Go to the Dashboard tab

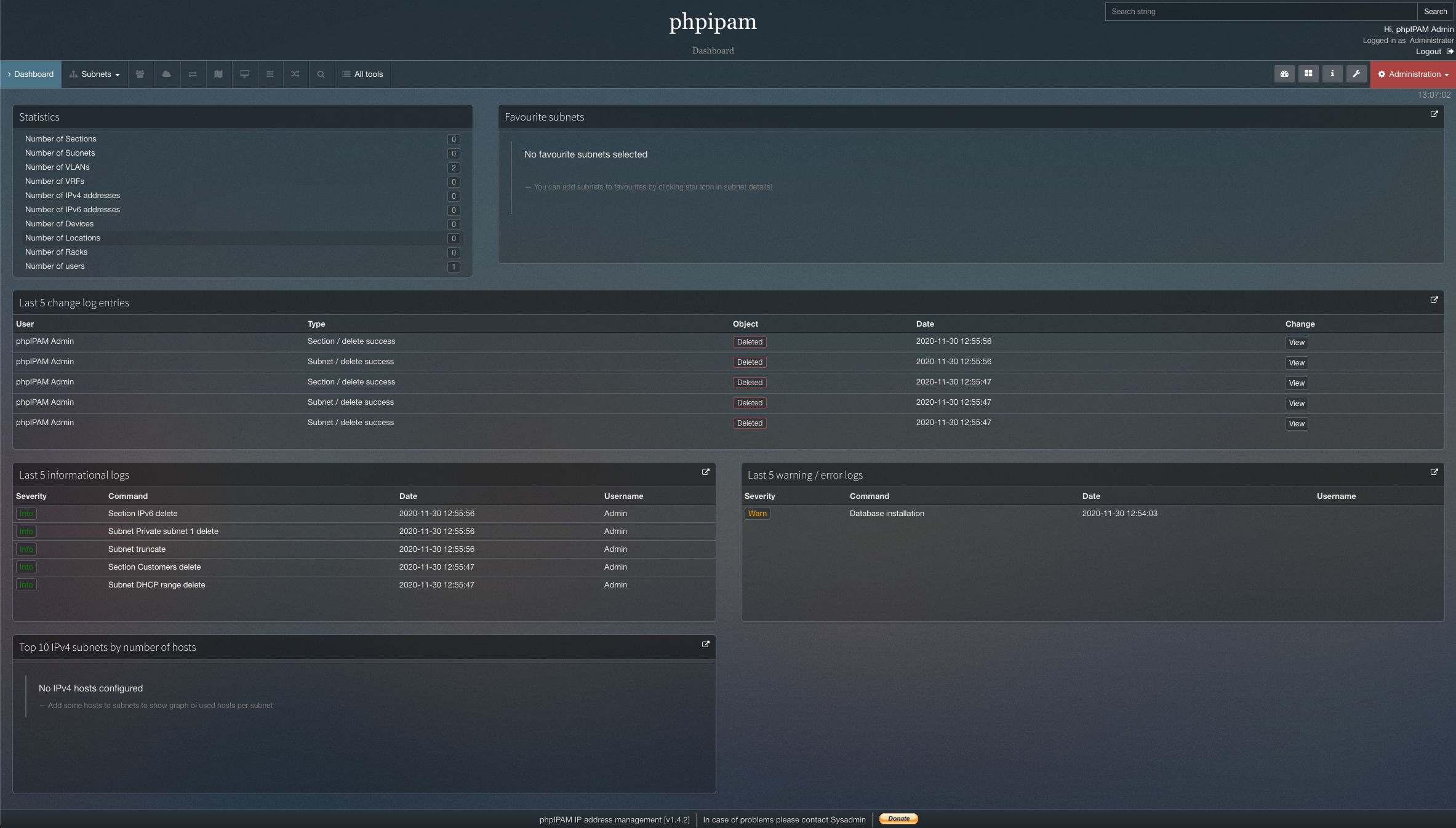click(x=31, y=74)
